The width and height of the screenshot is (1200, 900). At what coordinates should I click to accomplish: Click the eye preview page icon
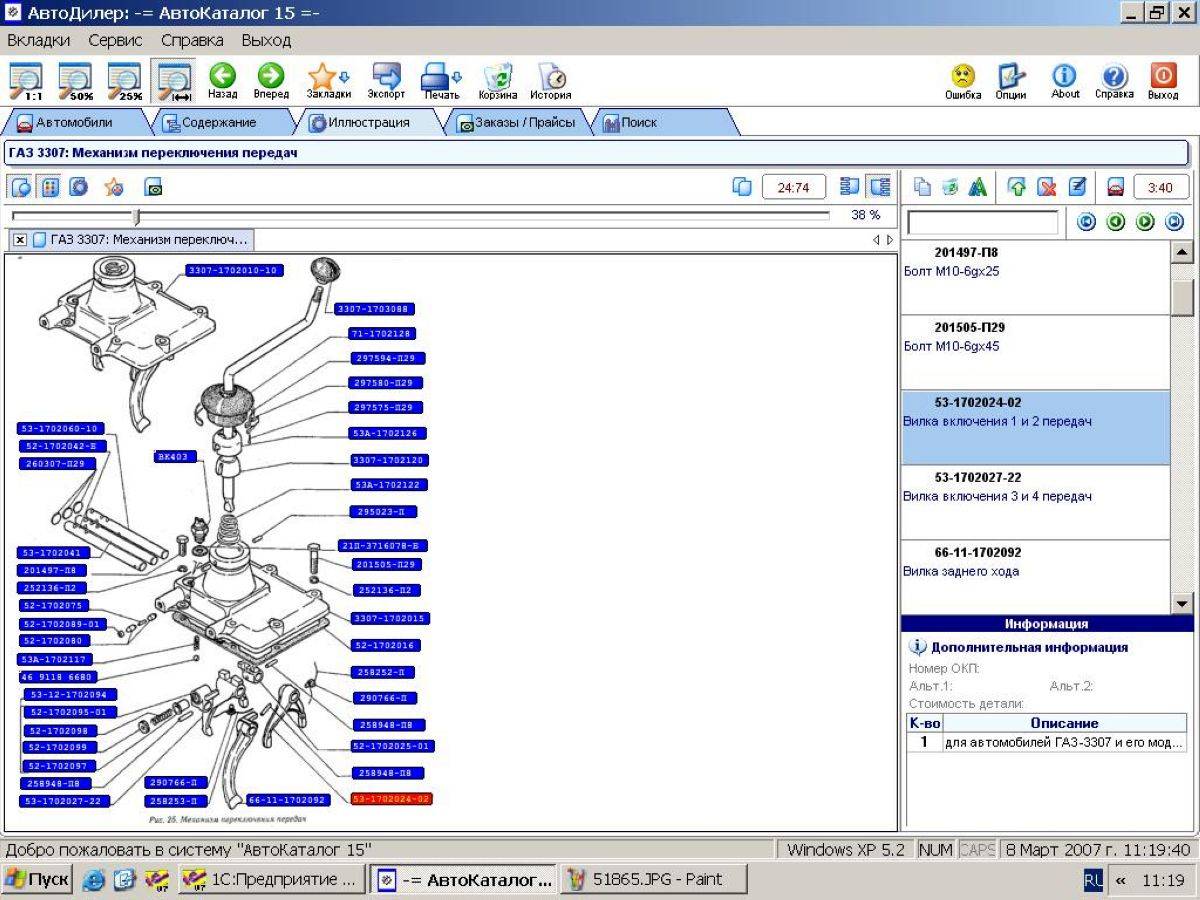click(x=153, y=187)
